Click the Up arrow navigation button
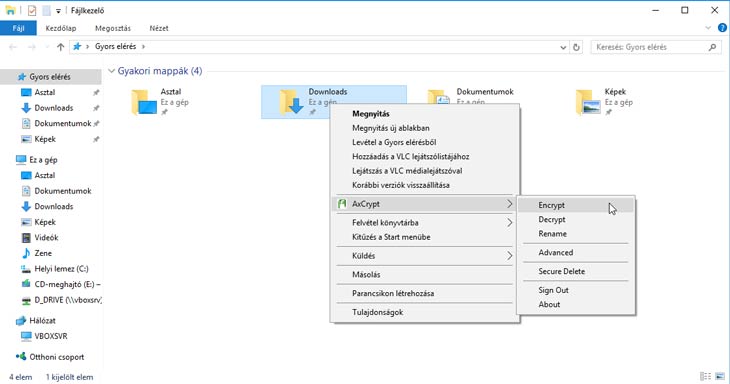This screenshot has height=384, width=730. 60,47
